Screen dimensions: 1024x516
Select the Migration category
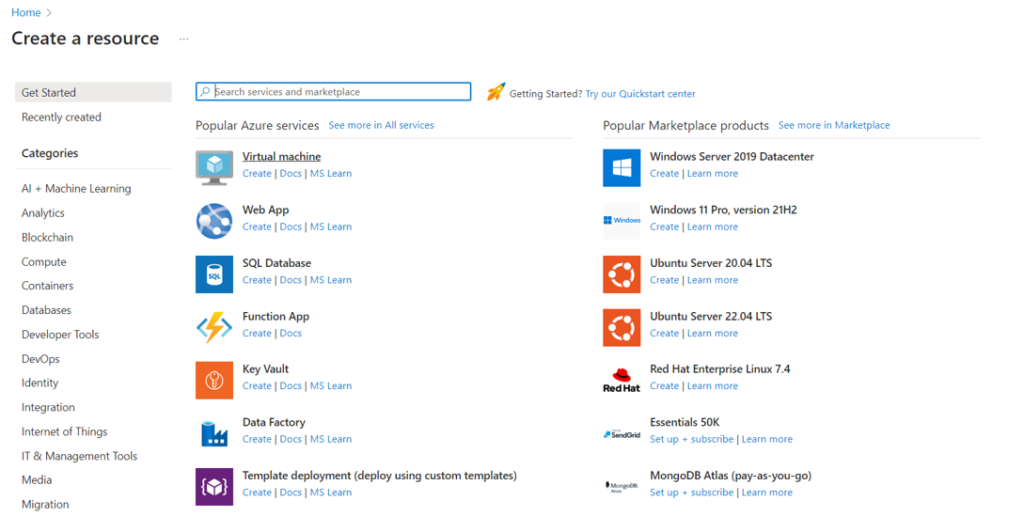click(45, 504)
